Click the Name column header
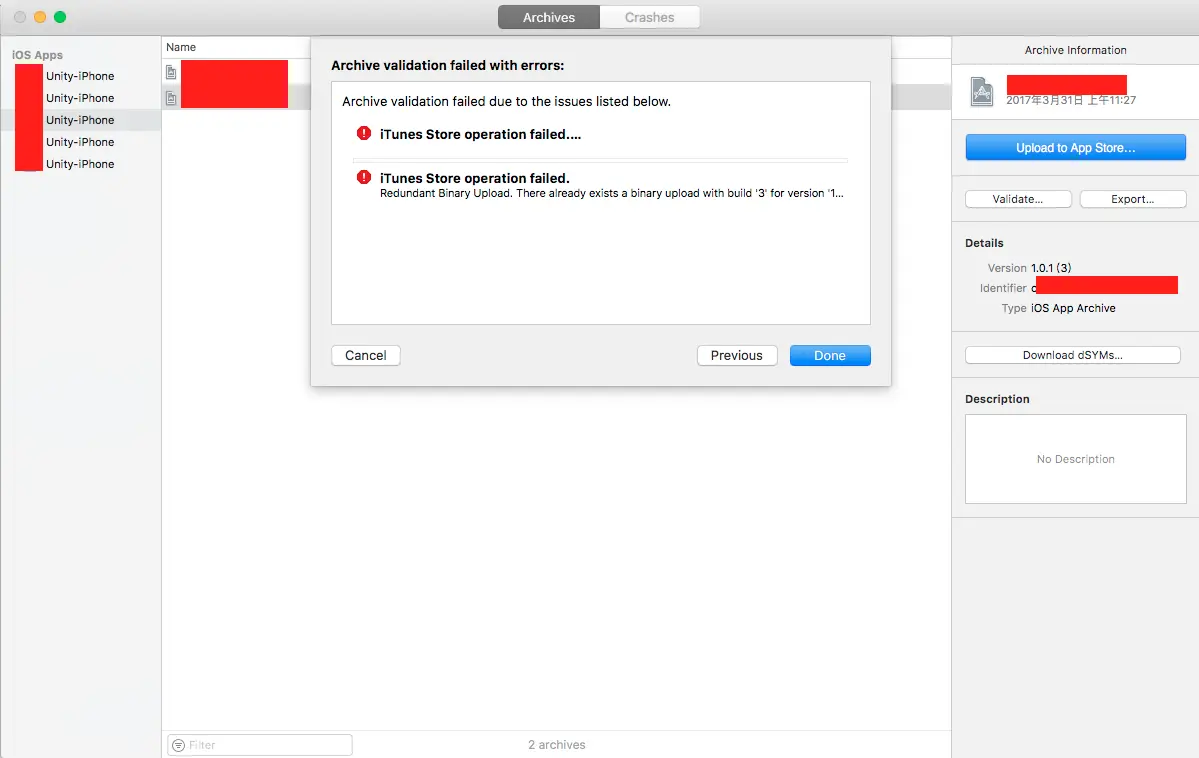The width and height of the screenshot is (1199, 758). [181, 47]
